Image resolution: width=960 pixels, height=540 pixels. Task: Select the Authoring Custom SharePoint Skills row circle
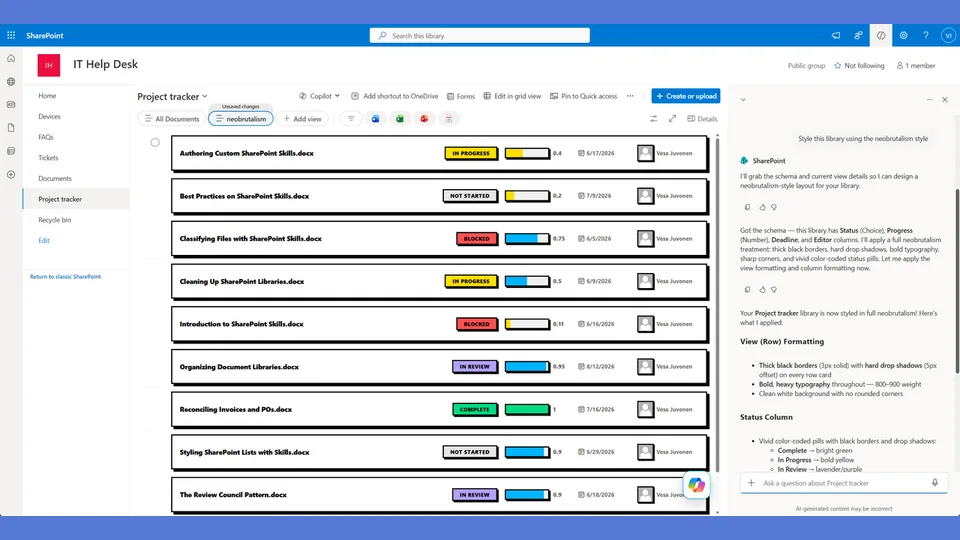[x=155, y=143]
